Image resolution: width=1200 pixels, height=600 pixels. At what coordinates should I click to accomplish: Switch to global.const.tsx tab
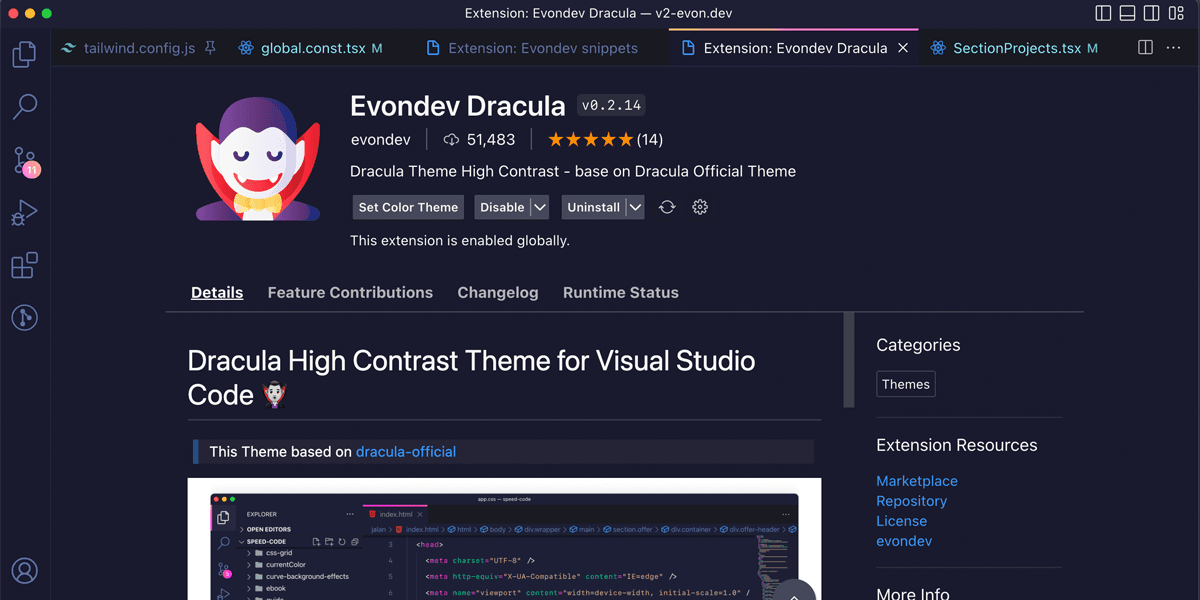point(311,47)
